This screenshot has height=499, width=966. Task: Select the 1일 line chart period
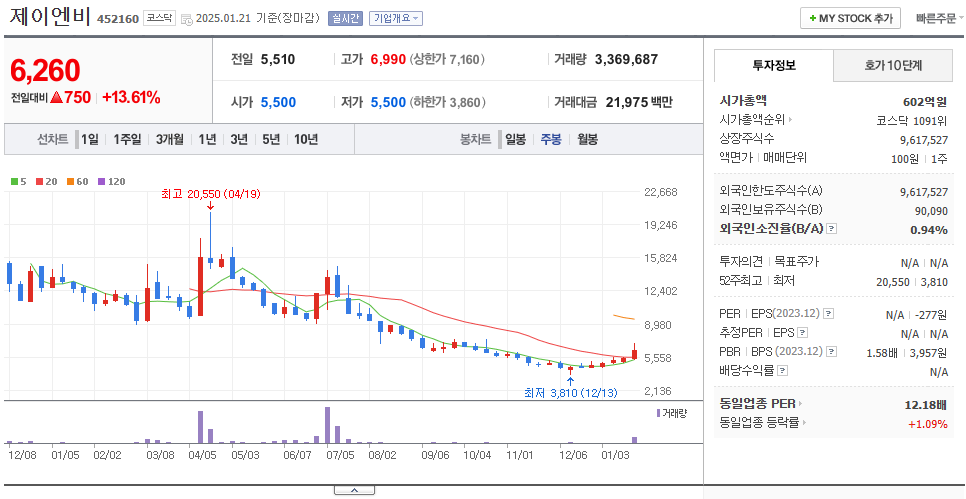(x=89, y=139)
